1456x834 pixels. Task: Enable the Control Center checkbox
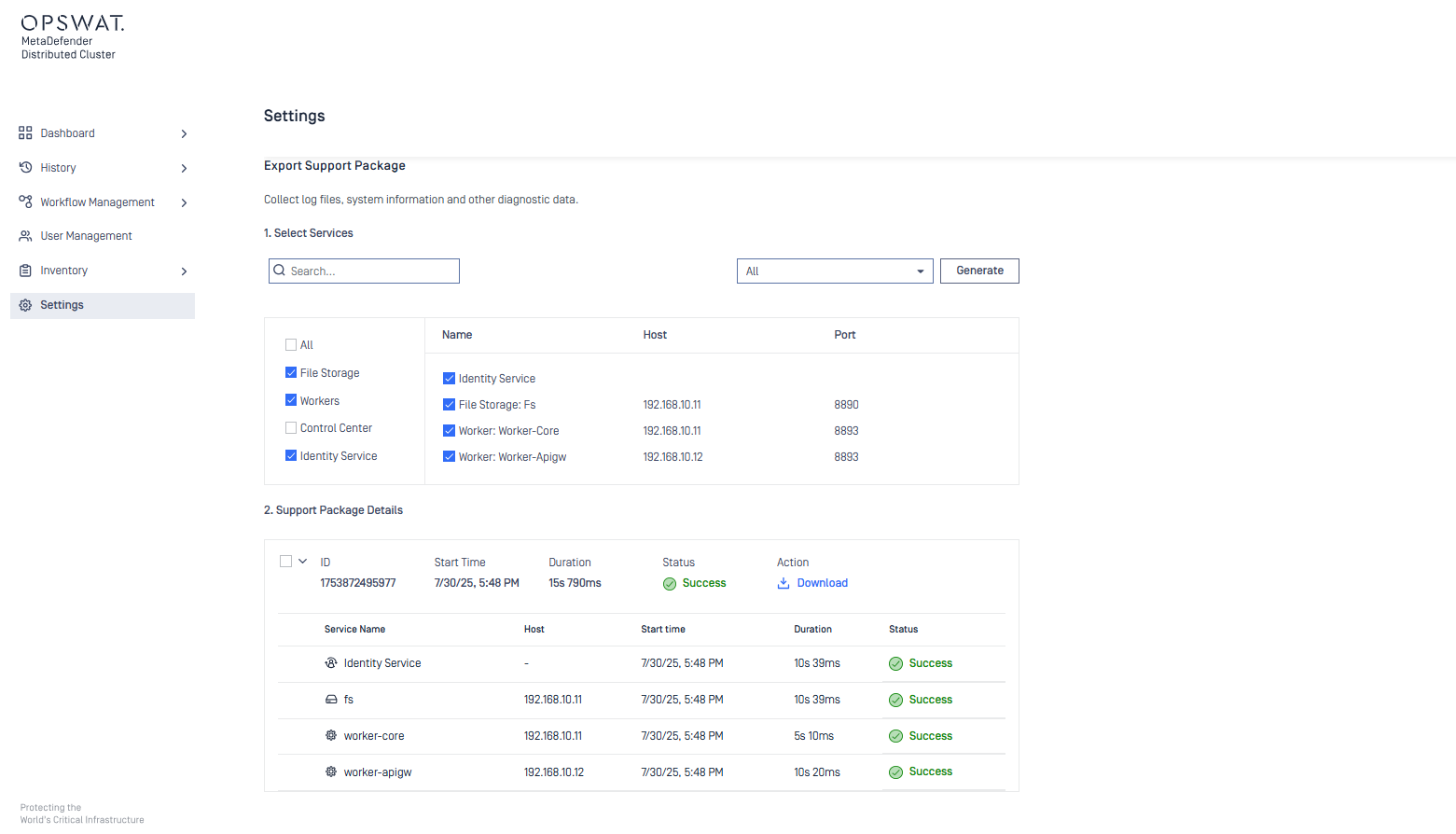tap(291, 428)
